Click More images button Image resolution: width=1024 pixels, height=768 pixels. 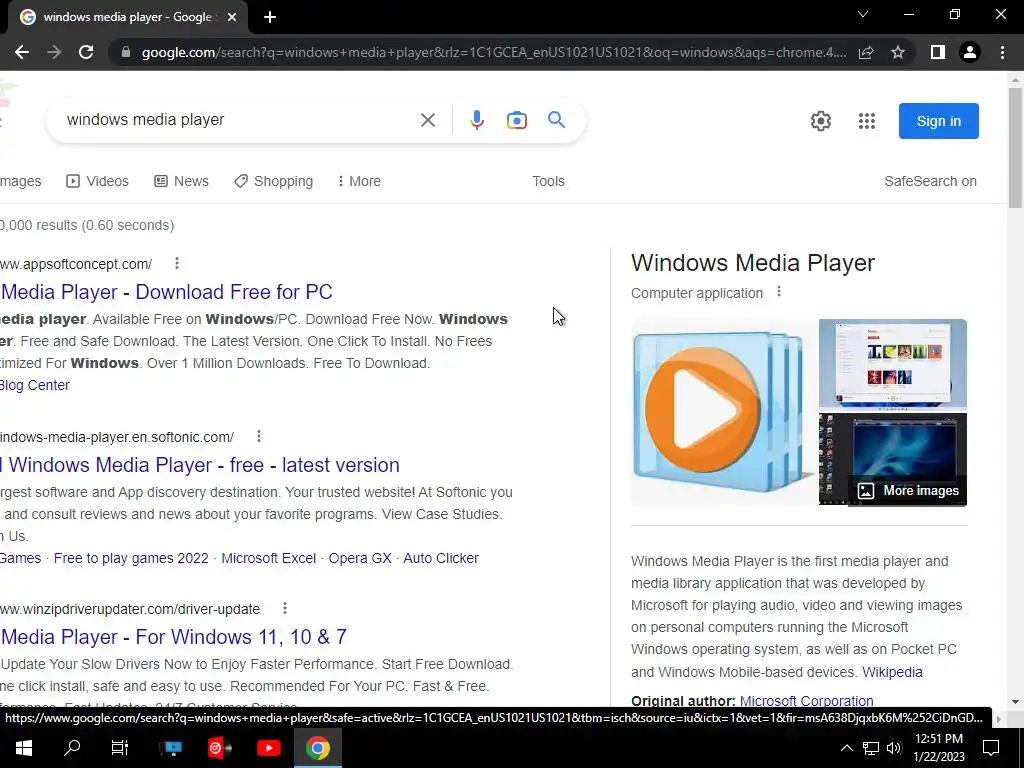coord(908,490)
